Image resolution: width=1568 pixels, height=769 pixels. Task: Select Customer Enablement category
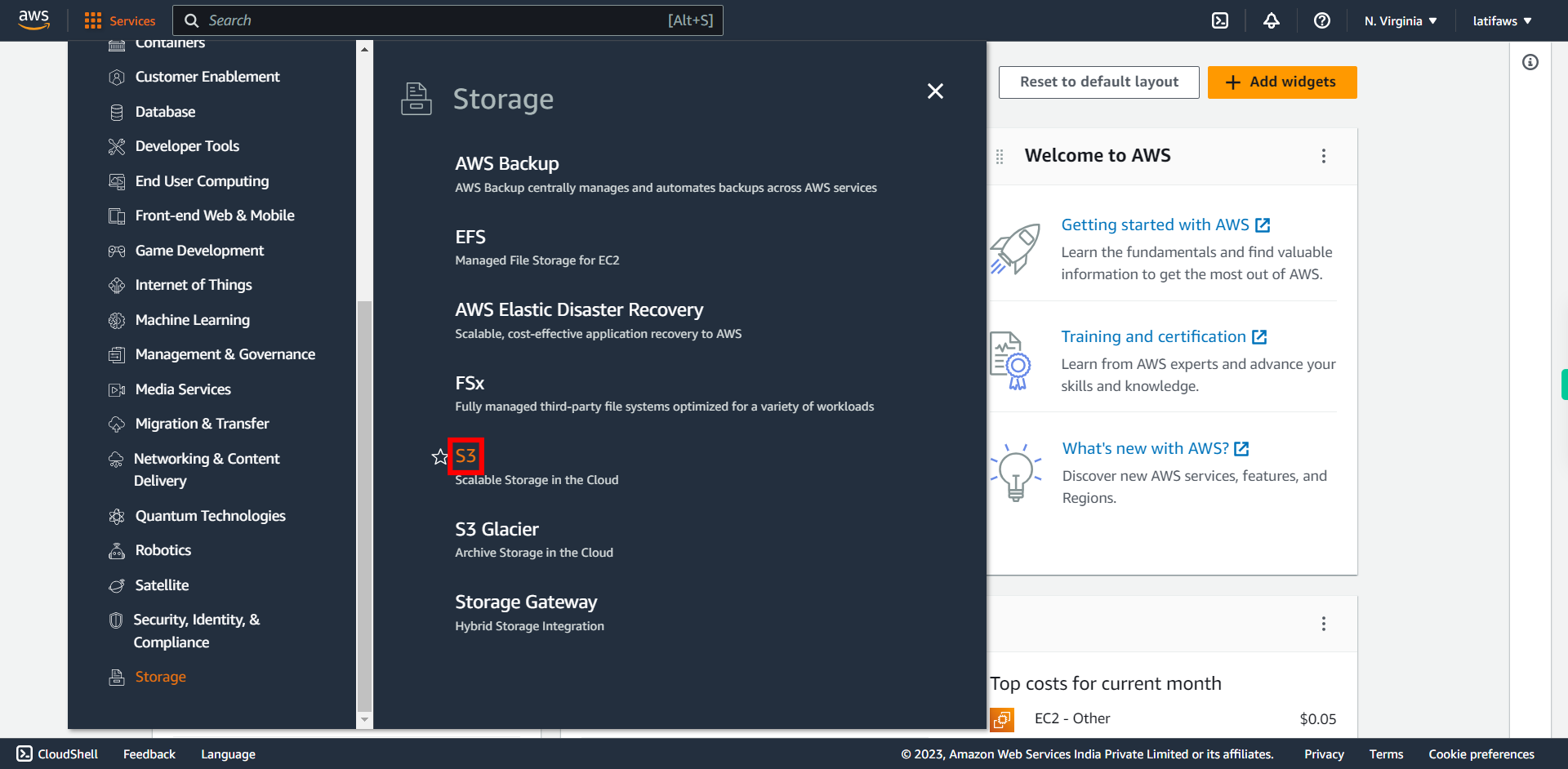[x=207, y=77]
